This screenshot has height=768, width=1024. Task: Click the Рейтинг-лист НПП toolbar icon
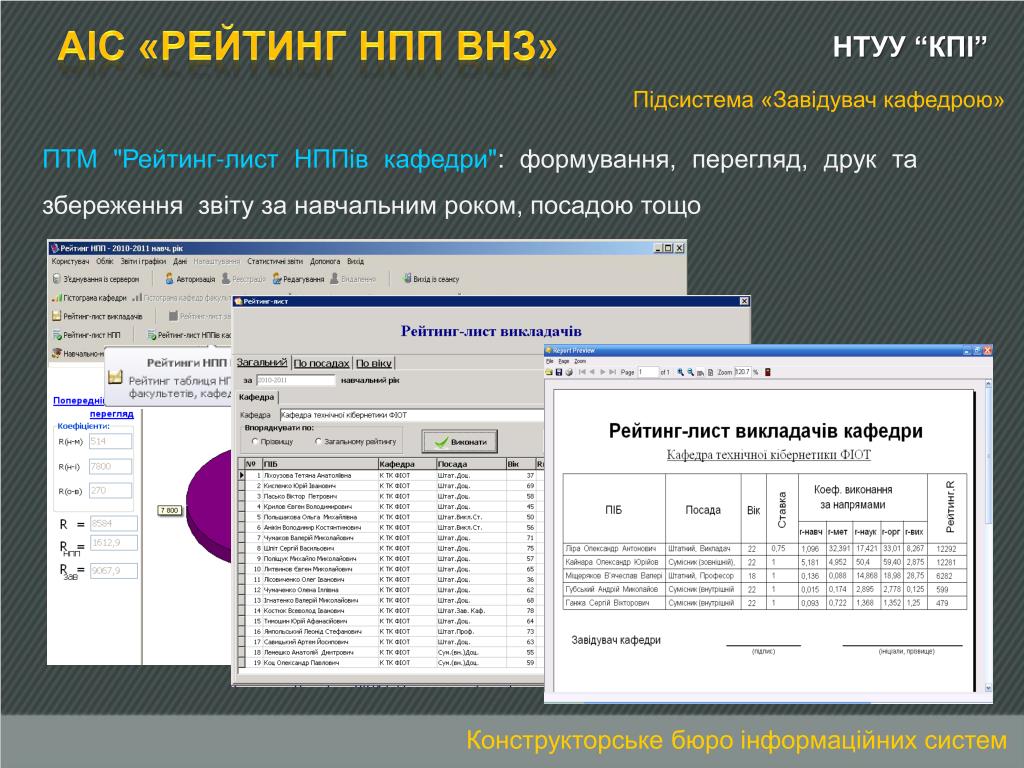click(x=57, y=335)
